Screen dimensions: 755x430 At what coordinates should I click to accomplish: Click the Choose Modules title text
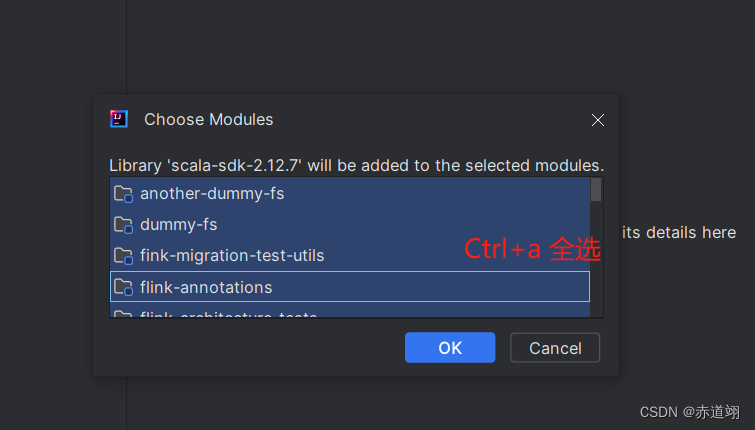(208, 119)
